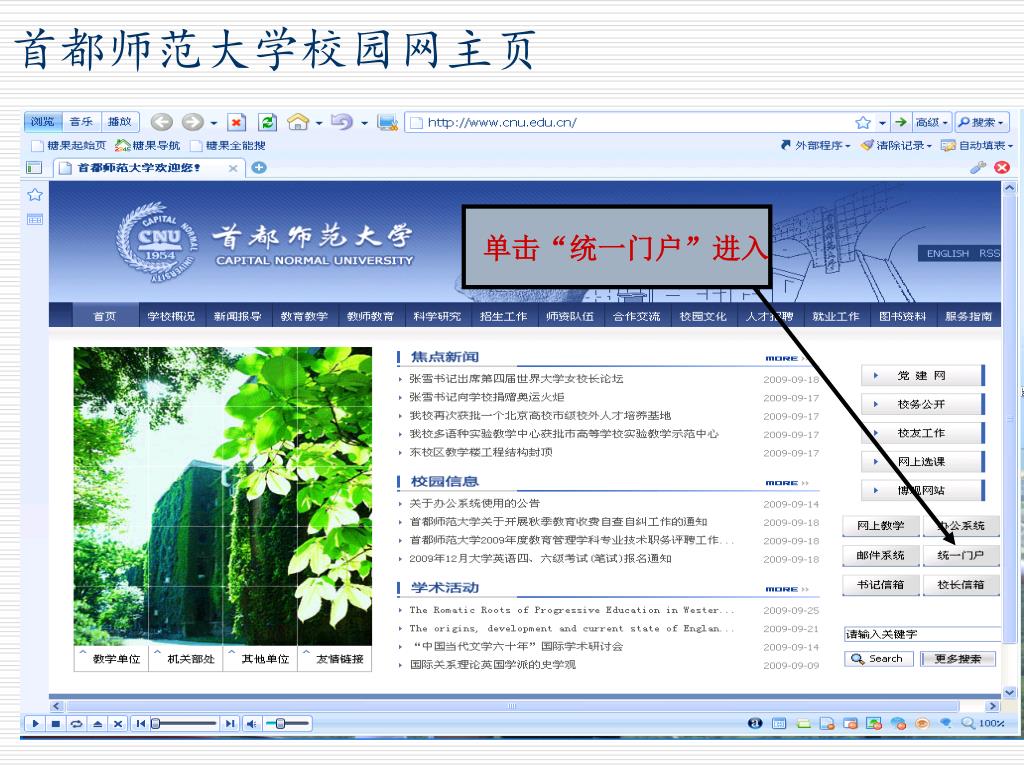Click the volume slider in the media bar
The width and height of the screenshot is (1024, 768).
coord(287,724)
